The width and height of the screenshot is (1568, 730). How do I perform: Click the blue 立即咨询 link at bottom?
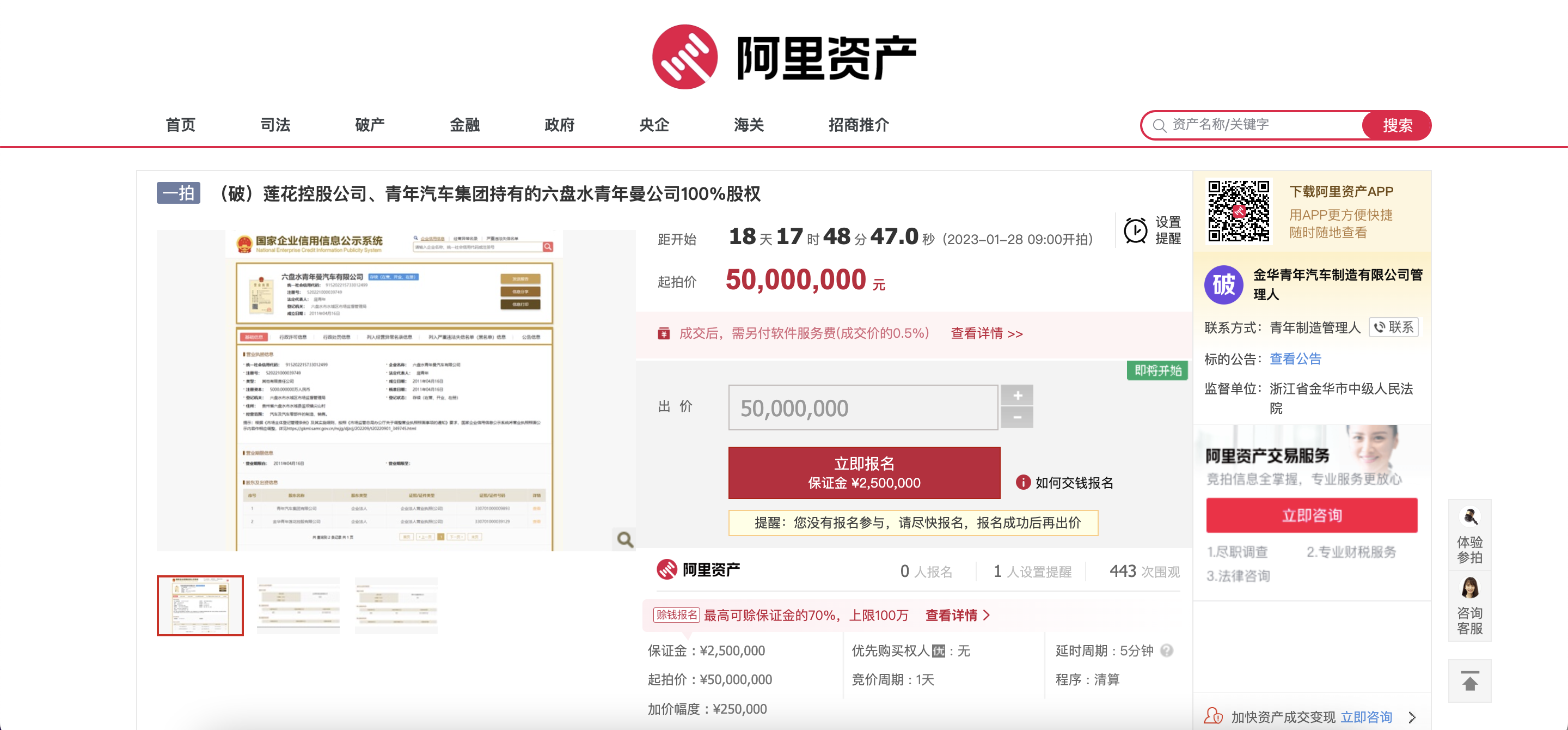click(1367, 716)
